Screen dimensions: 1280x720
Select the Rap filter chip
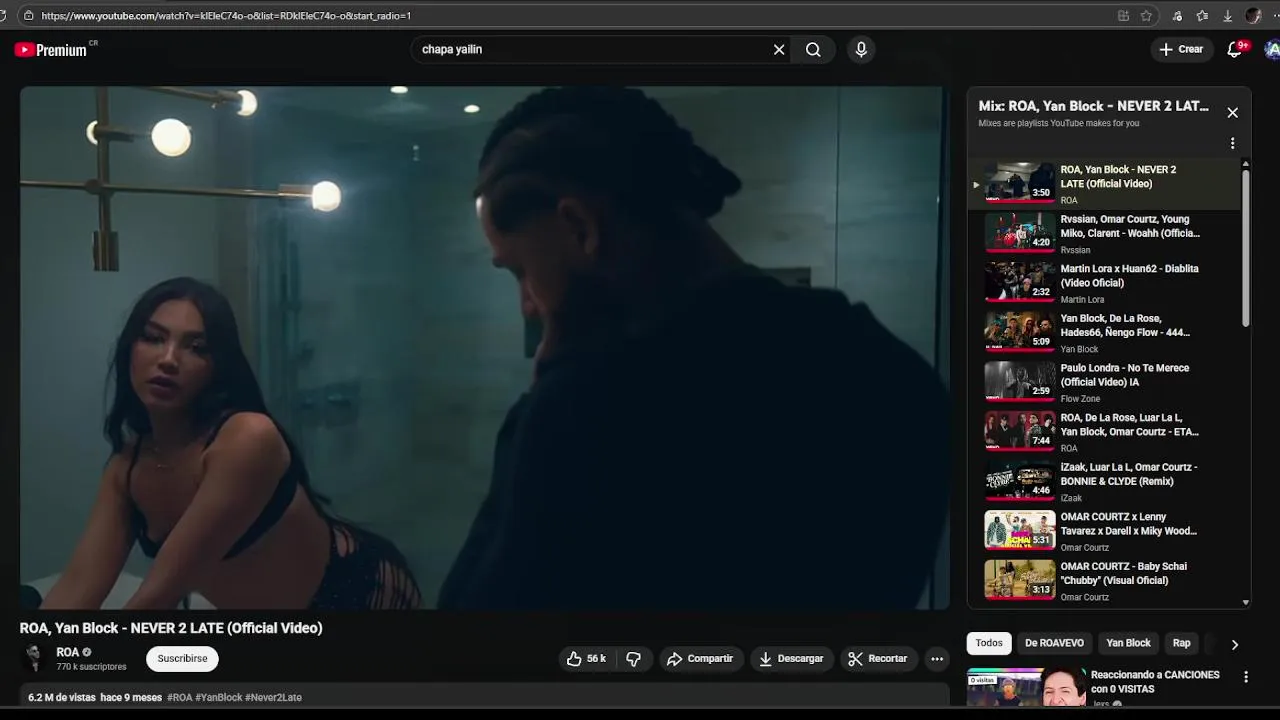1181,643
